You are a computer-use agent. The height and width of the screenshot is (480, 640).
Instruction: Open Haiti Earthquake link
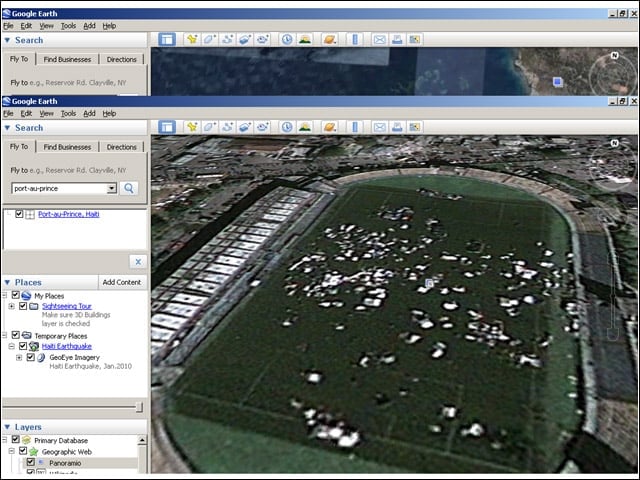pos(67,346)
